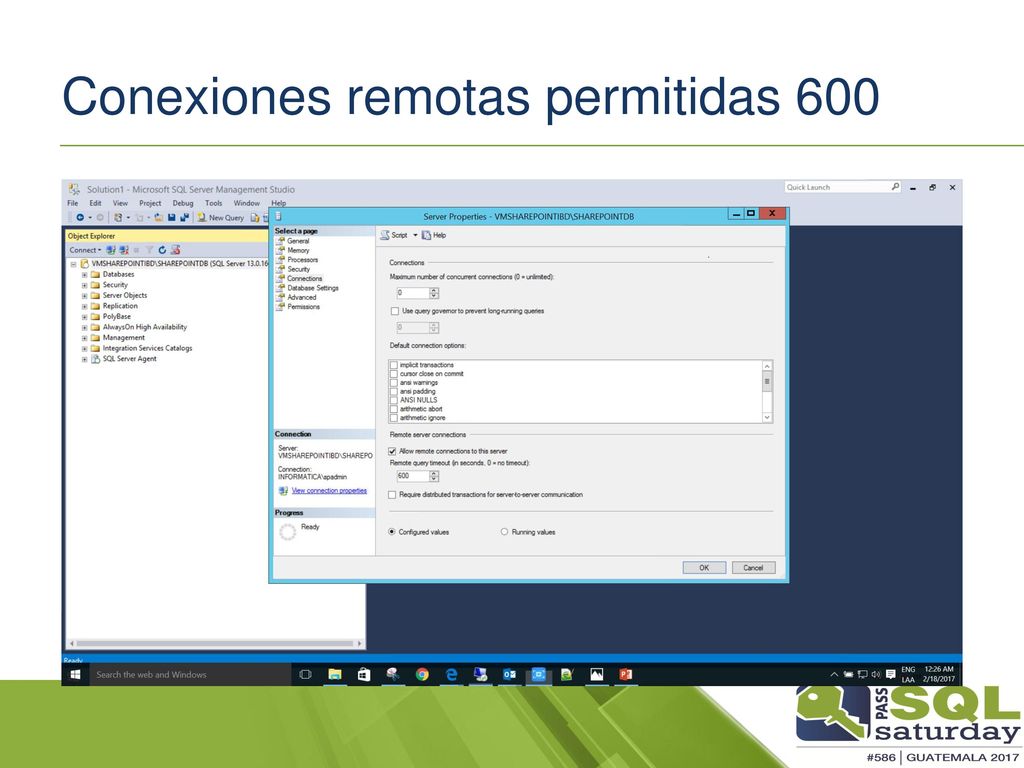This screenshot has width=1024, height=768.
Task: Open the Debug menu
Action: click(x=183, y=203)
